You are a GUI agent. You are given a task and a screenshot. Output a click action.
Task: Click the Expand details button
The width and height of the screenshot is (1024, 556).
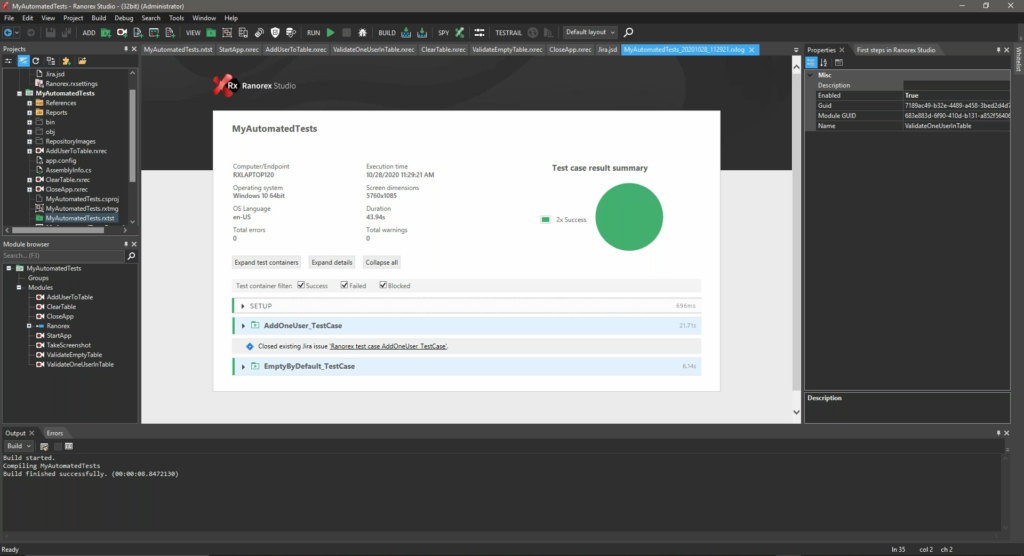click(x=332, y=263)
